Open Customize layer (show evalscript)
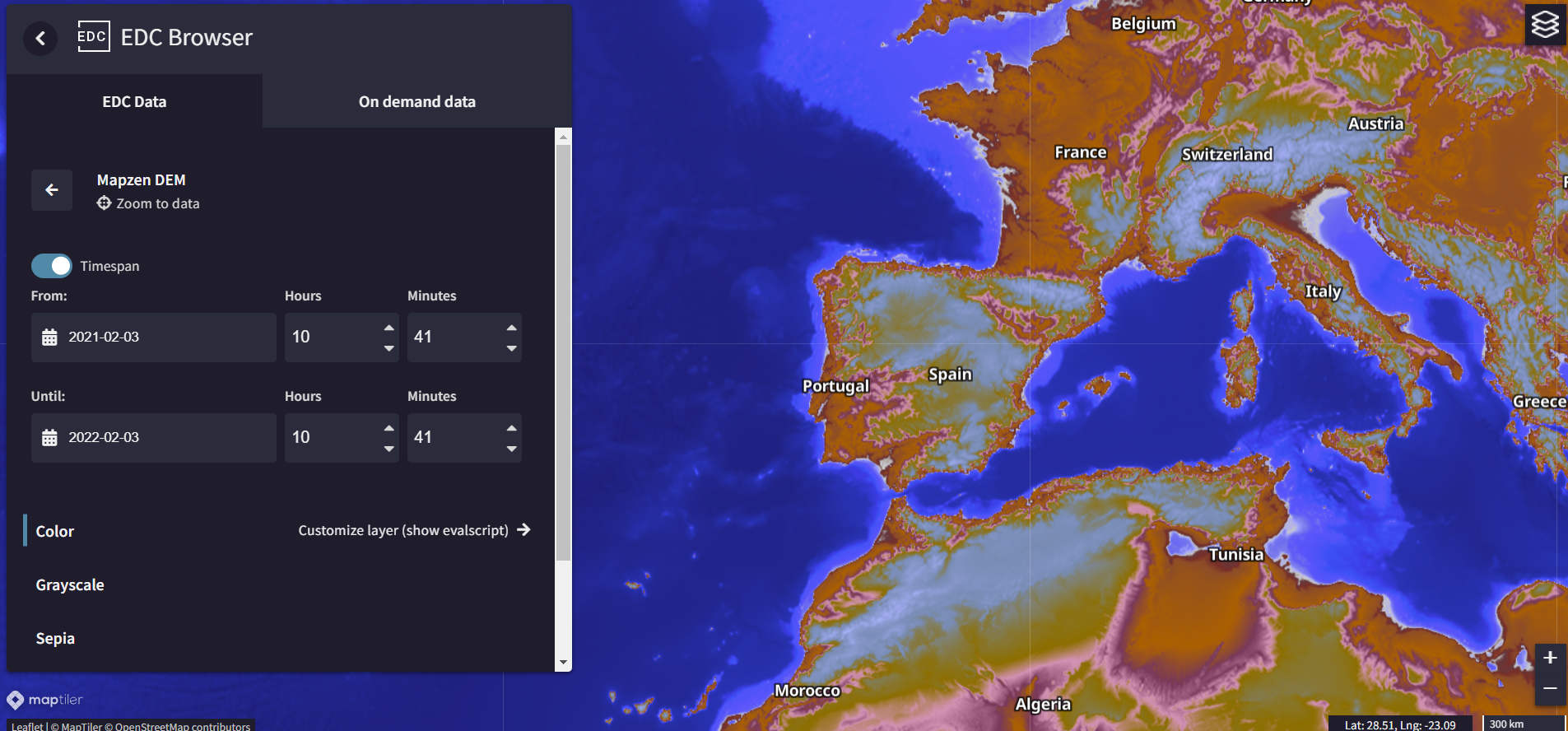 (x=414, y=530)
